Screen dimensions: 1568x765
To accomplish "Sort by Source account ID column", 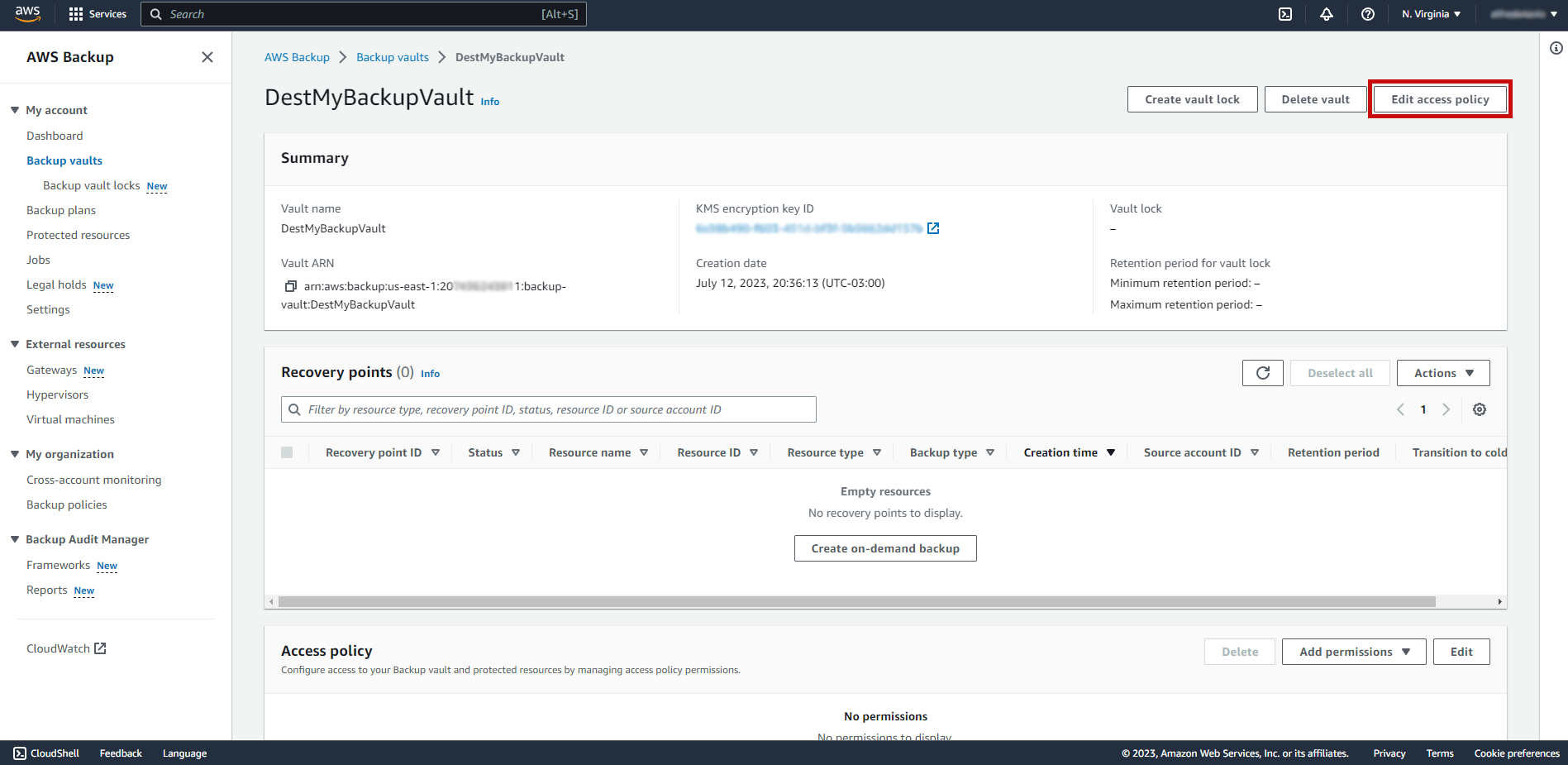I will point(1201,452).
